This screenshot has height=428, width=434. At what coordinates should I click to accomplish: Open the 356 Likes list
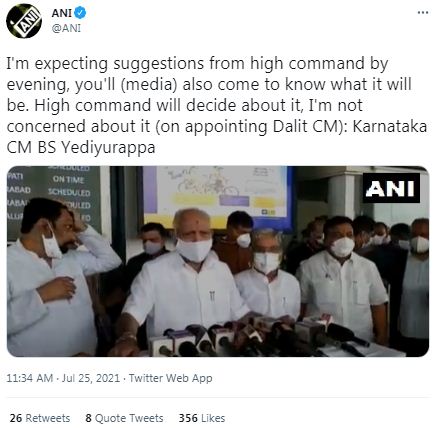pos(202,418)
